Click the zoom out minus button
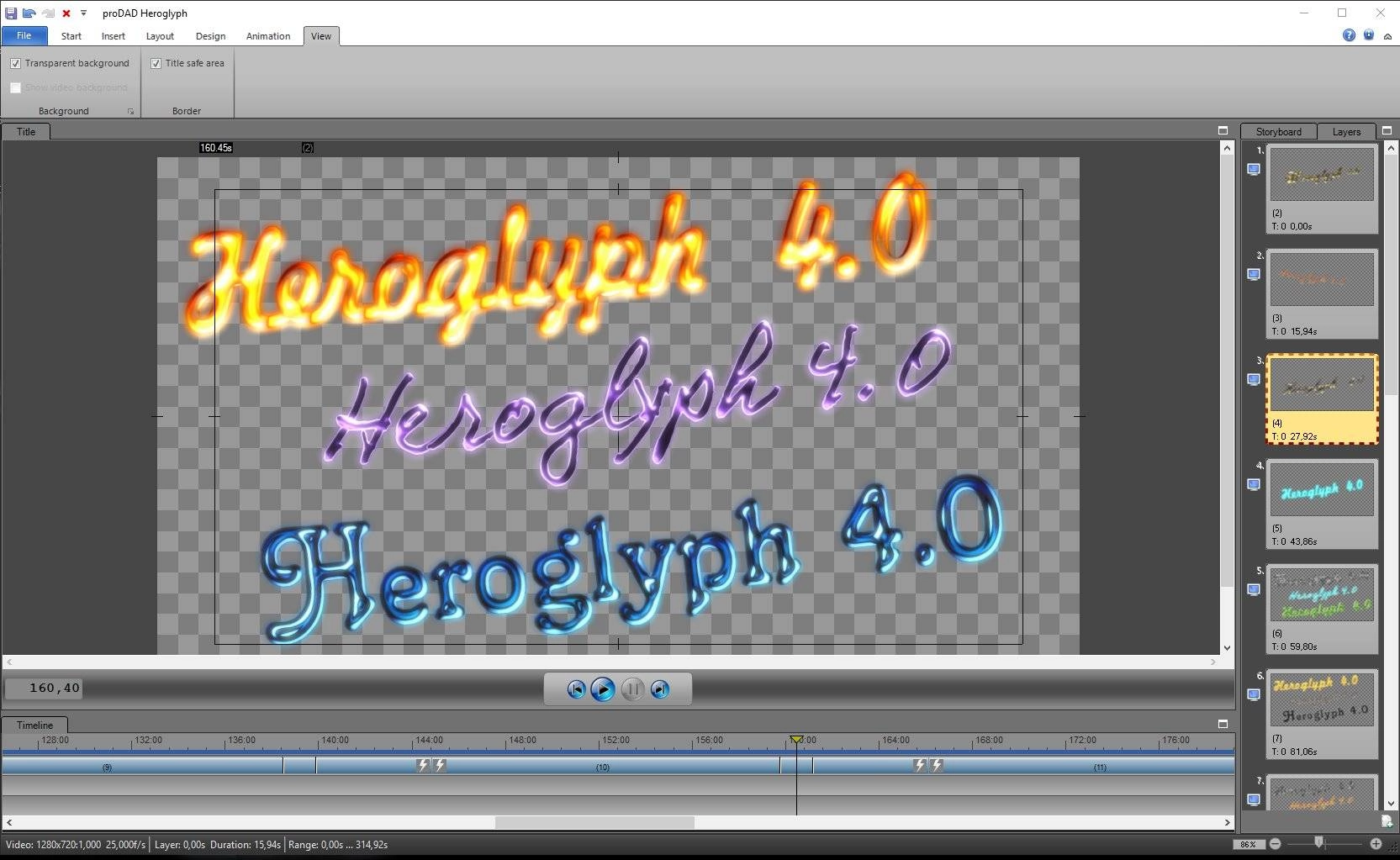 [1275, 843]
